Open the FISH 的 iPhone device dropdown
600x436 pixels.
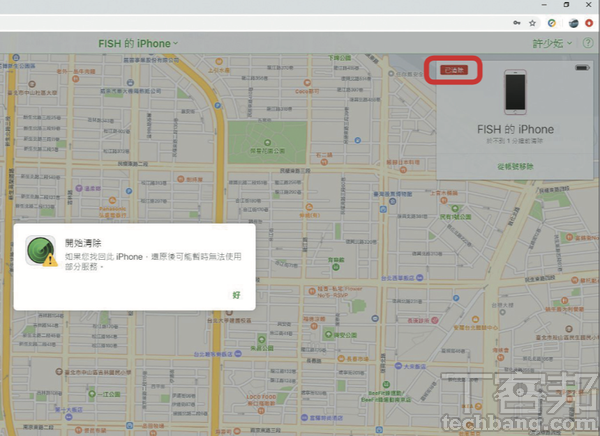[x=138, y=44]
